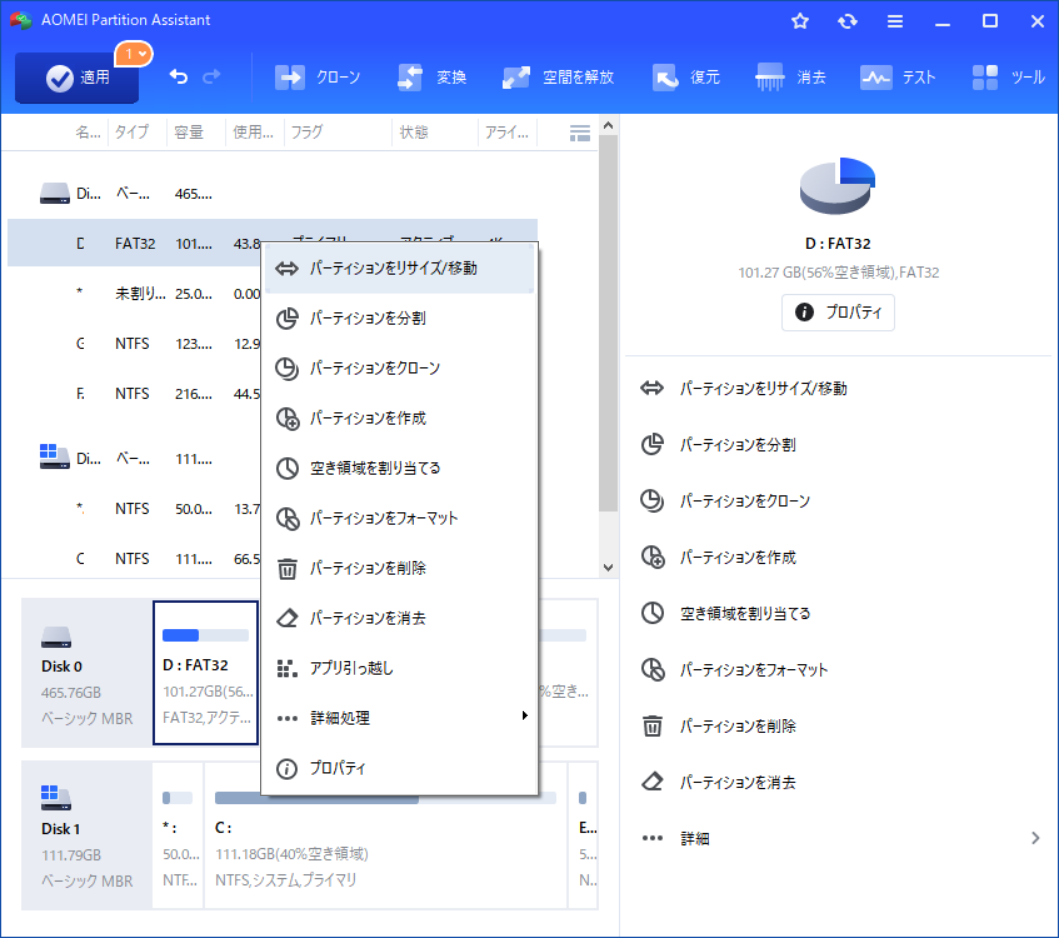The width and height of the screenshot is (1059, 938).
Task: Click the Redo arrow icon
Action: 212,77
